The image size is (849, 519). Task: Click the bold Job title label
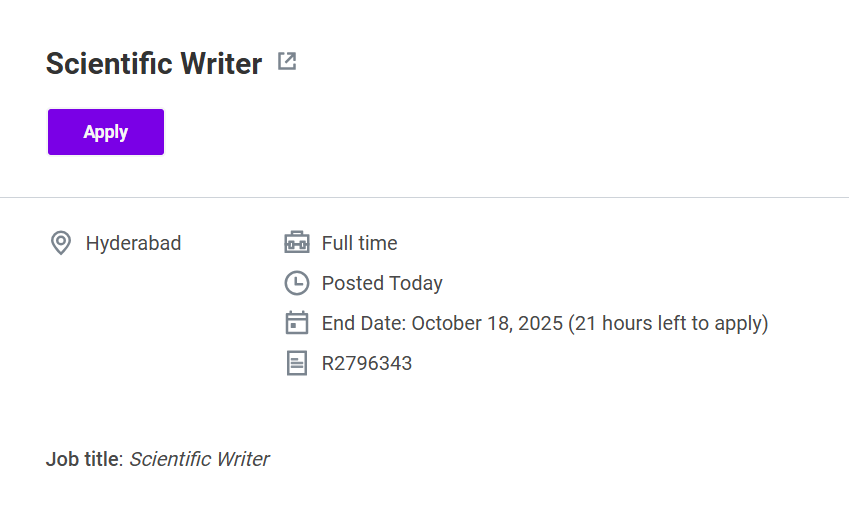pos(82,460)
